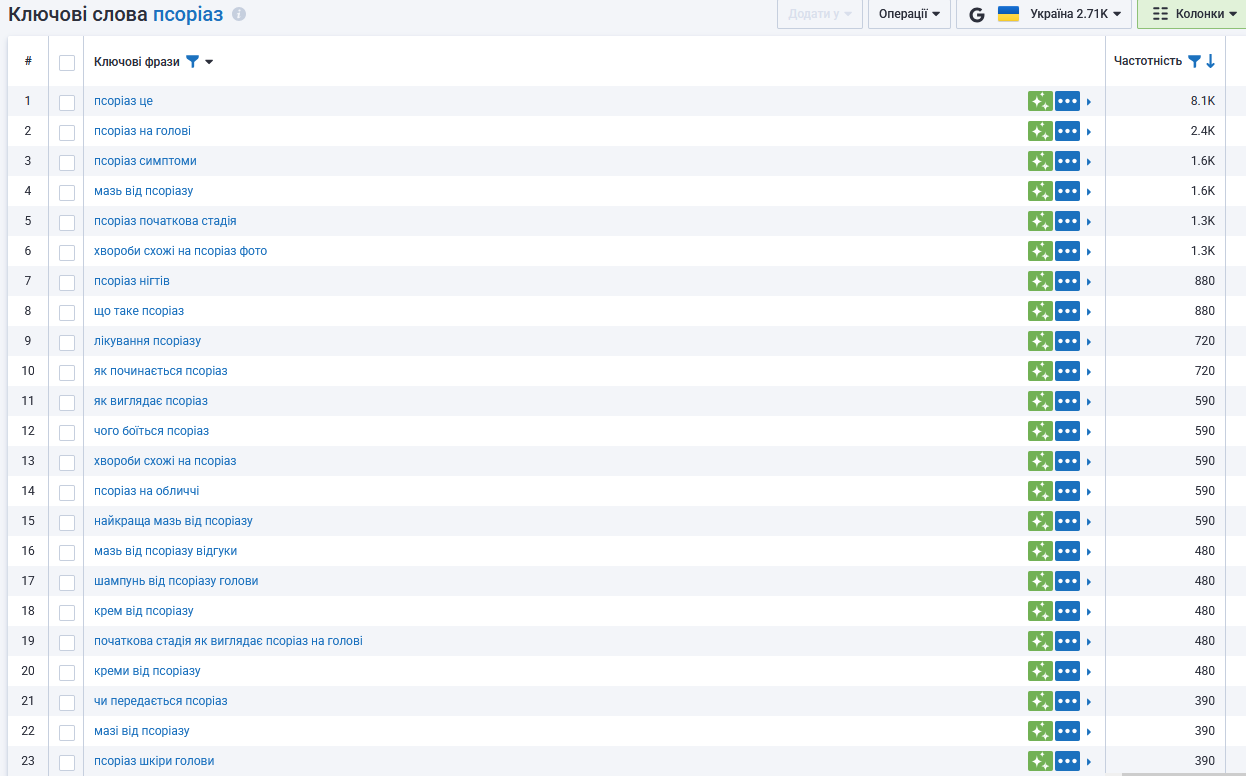This screenshot has height=776, width=1246.
Task: Open blue dots menu for лікування псоріазу
Action: click(1067, 341)
